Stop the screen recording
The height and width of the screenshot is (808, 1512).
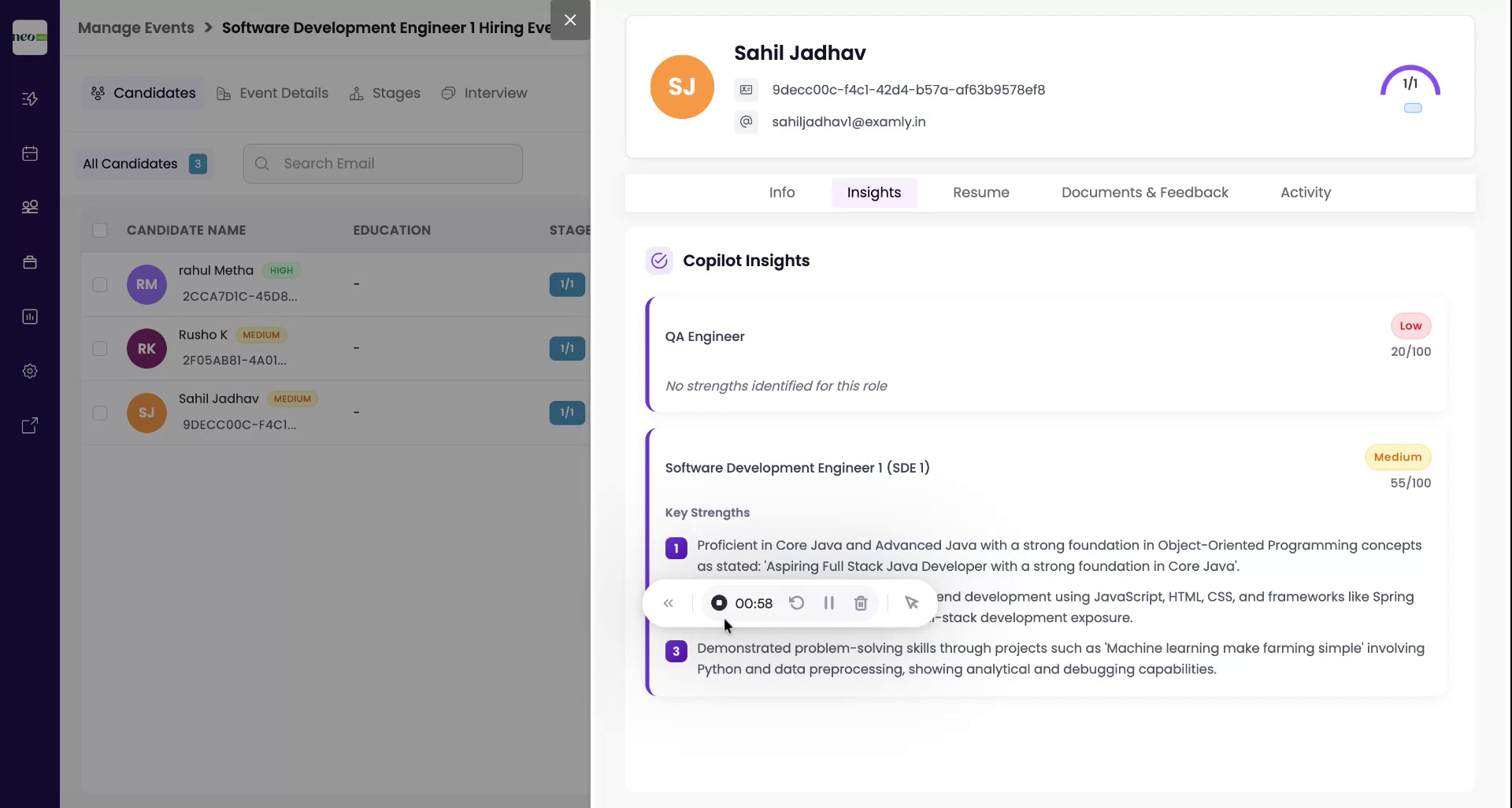[718, 602]
